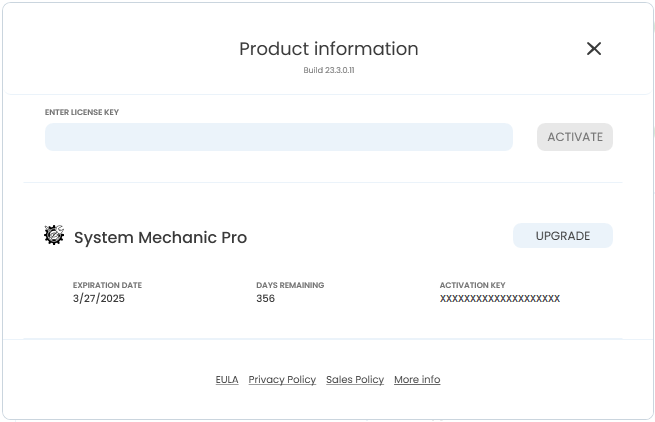The height and width of the screenshot is (422, 655).
Task: Click the Enter License Key field
Action: 279,137
